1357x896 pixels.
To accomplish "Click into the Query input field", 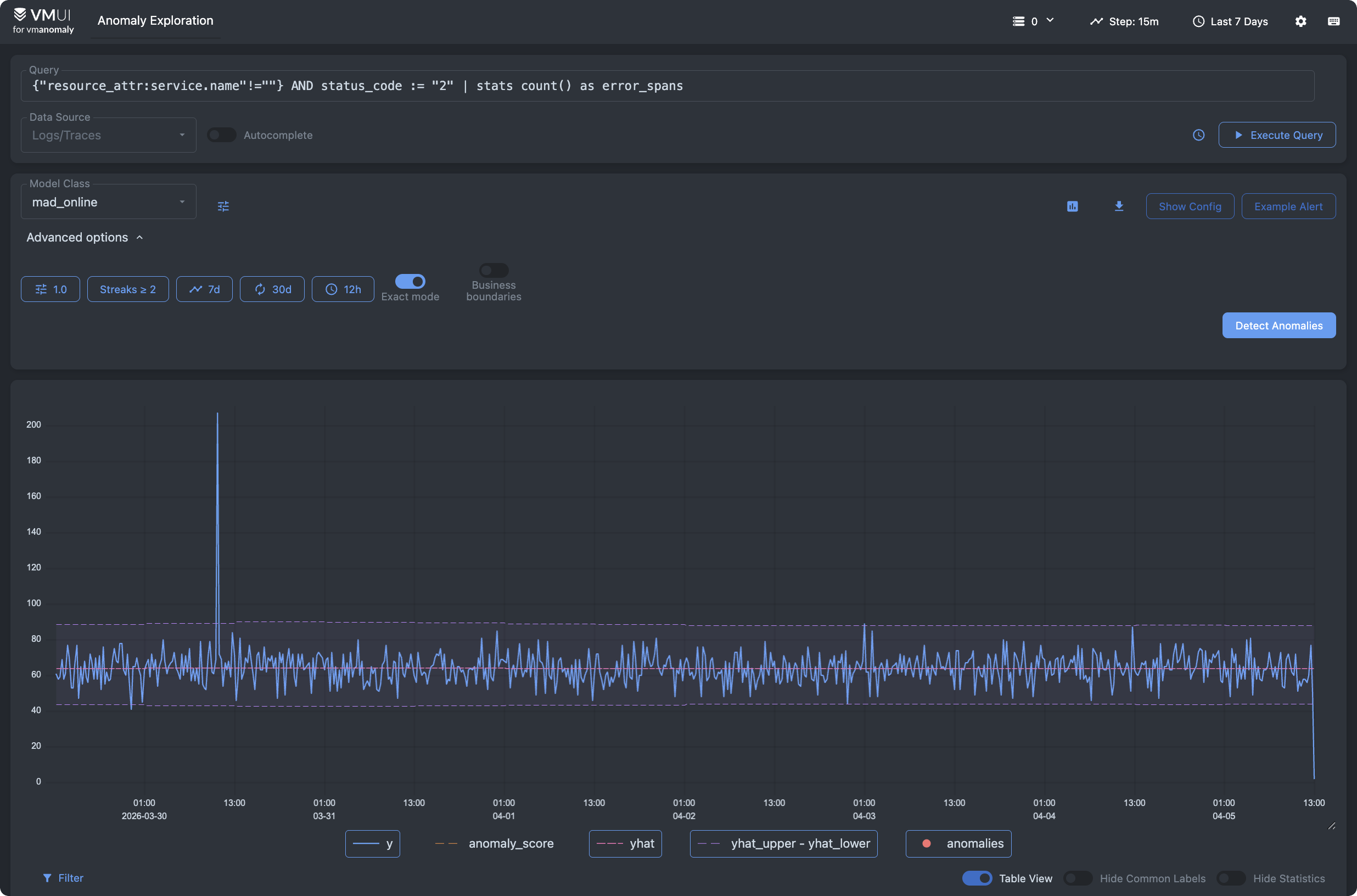I will pos(668,86).
